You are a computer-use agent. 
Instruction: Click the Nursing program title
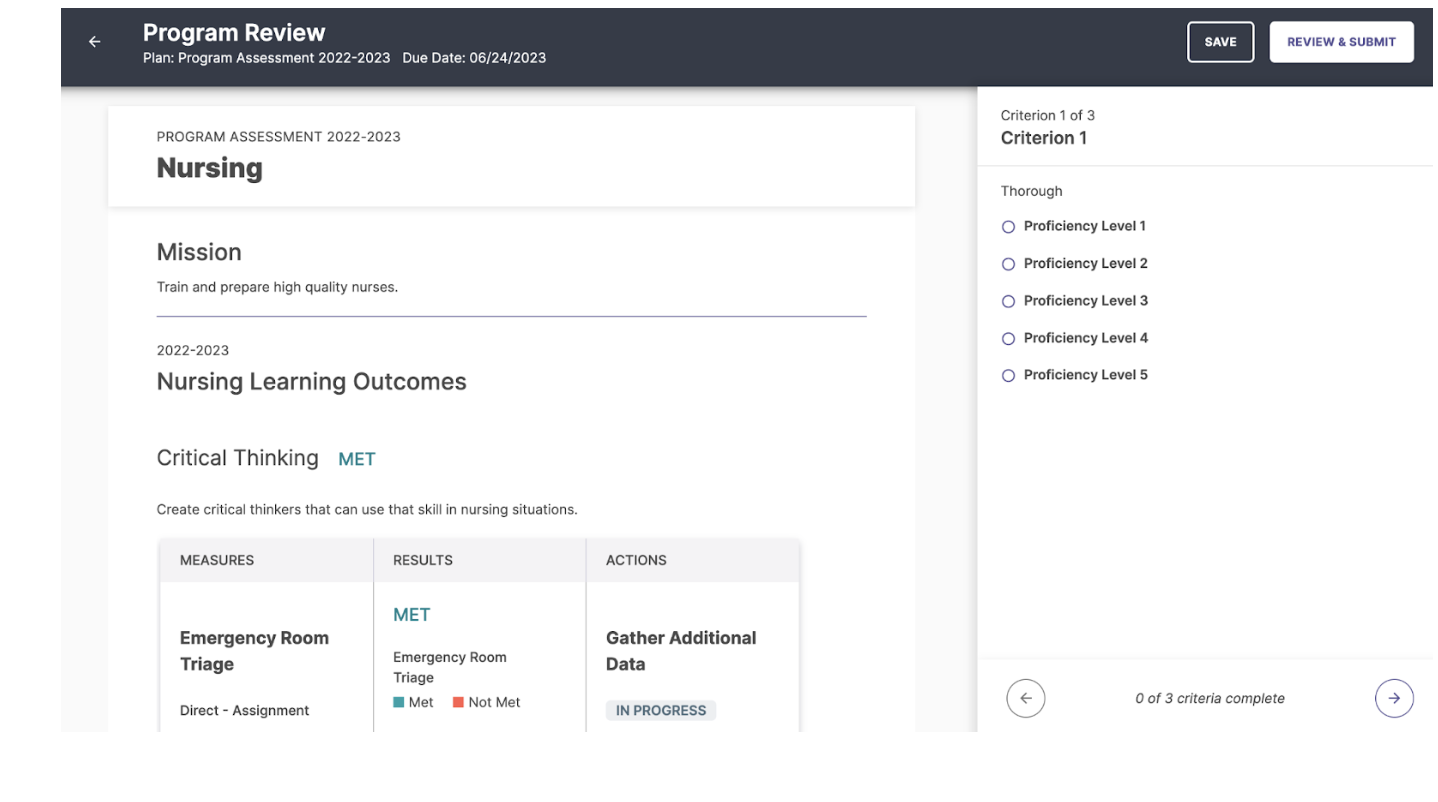pyautogui.click(x=209, y=168)
